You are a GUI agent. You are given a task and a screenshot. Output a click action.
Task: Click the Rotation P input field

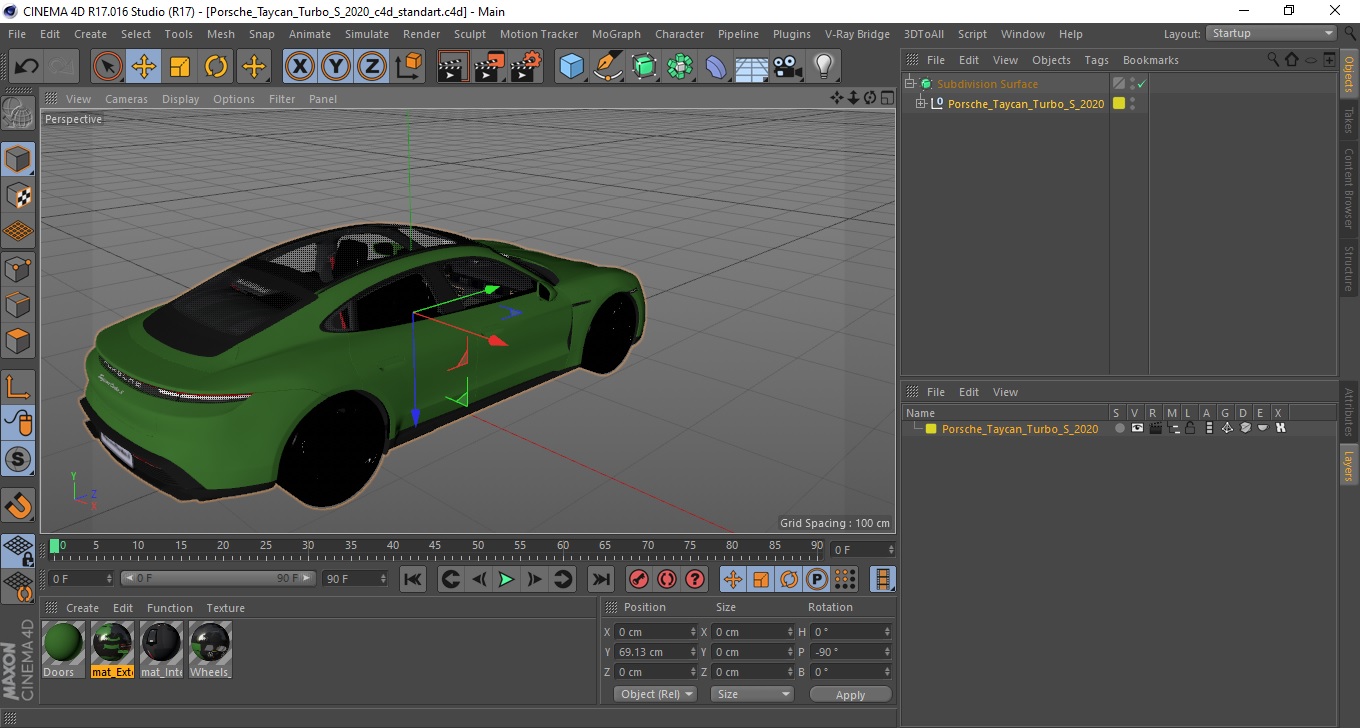tap(851, 652)
